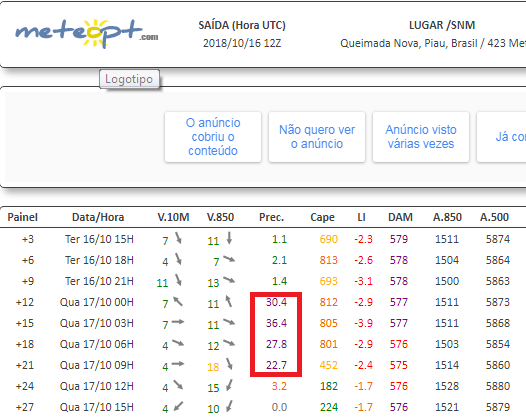Click the Prec. column header
Screen dimensions: 526x418
coord(271,217)
